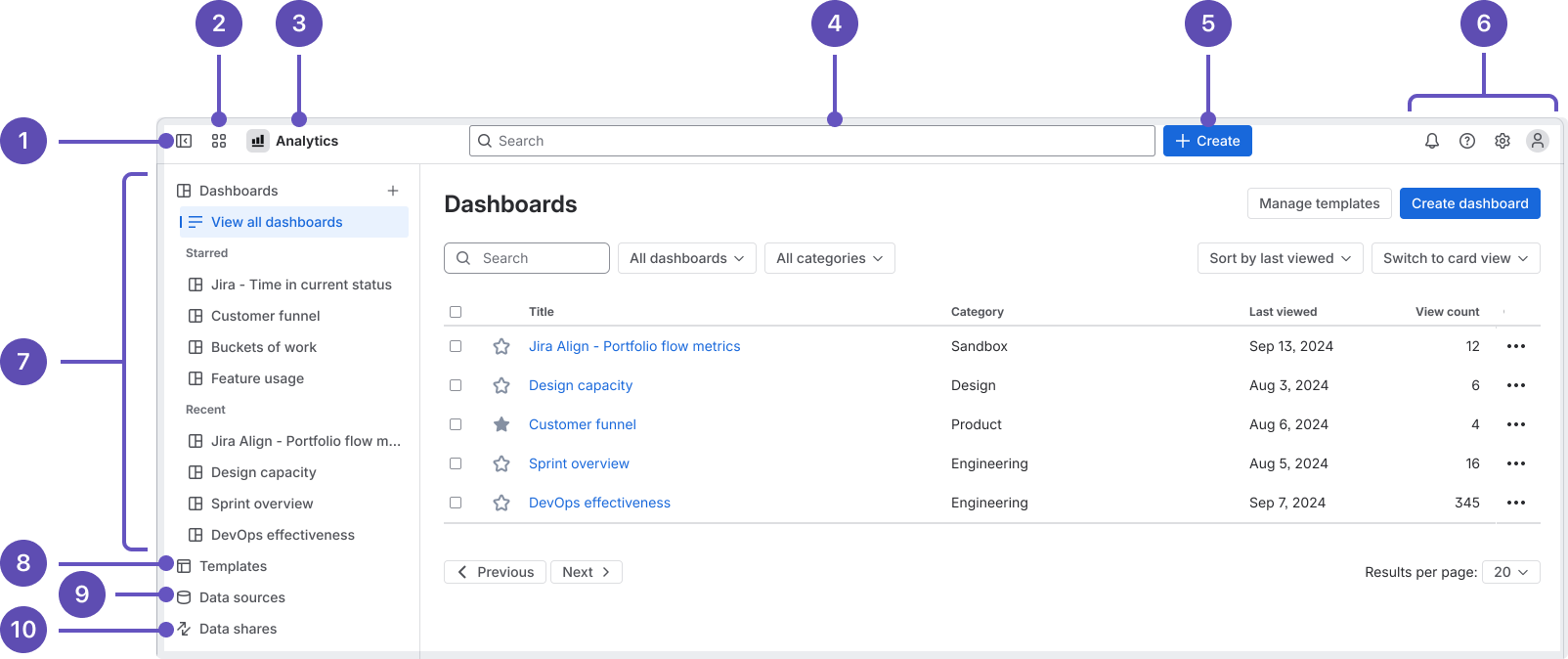This screenshot has height=659, width=1568.
Task: Tick the select-all checkbox in table header
Action: (456, 312)
